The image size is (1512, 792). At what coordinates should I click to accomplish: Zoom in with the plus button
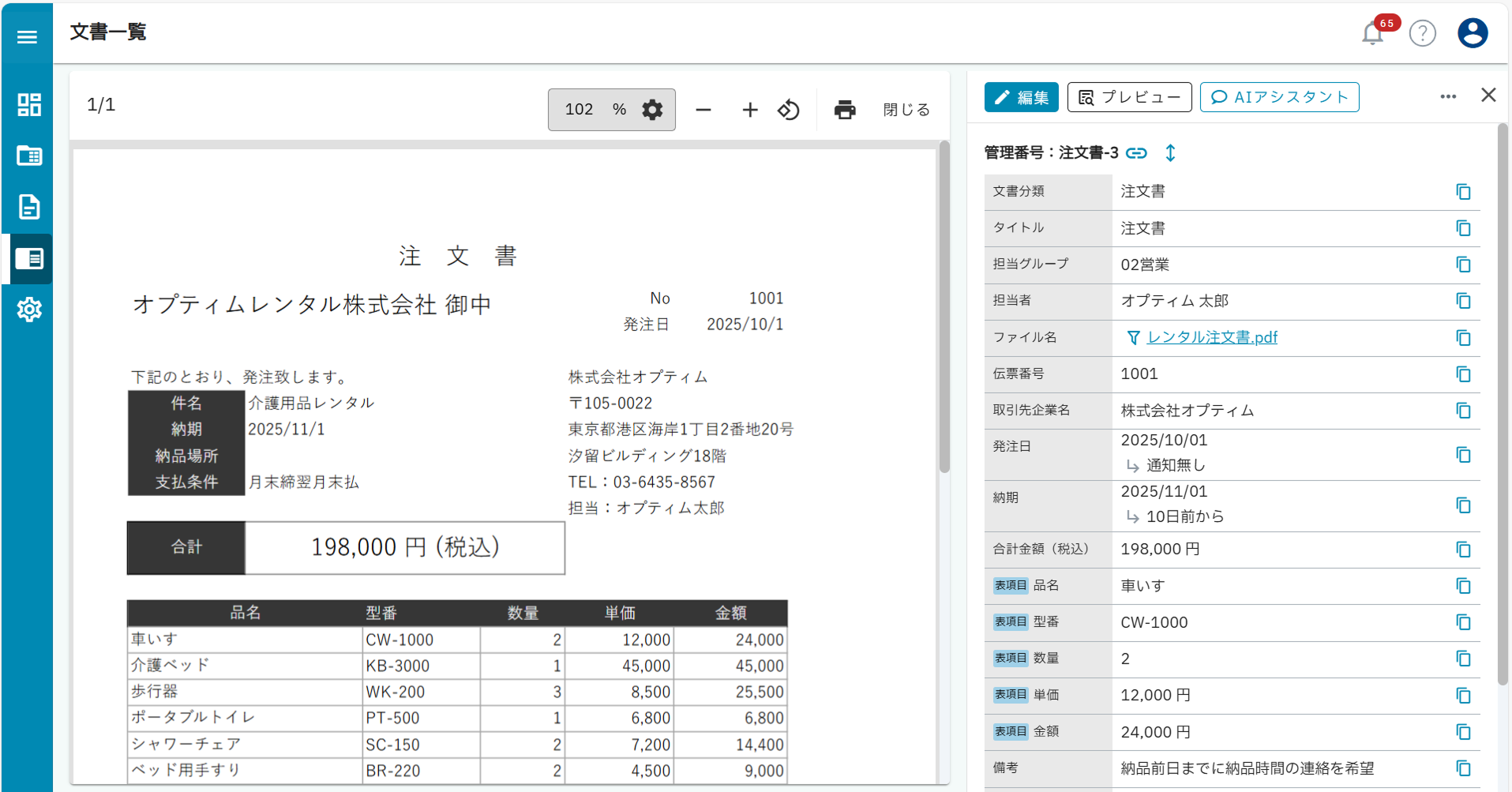749,110
